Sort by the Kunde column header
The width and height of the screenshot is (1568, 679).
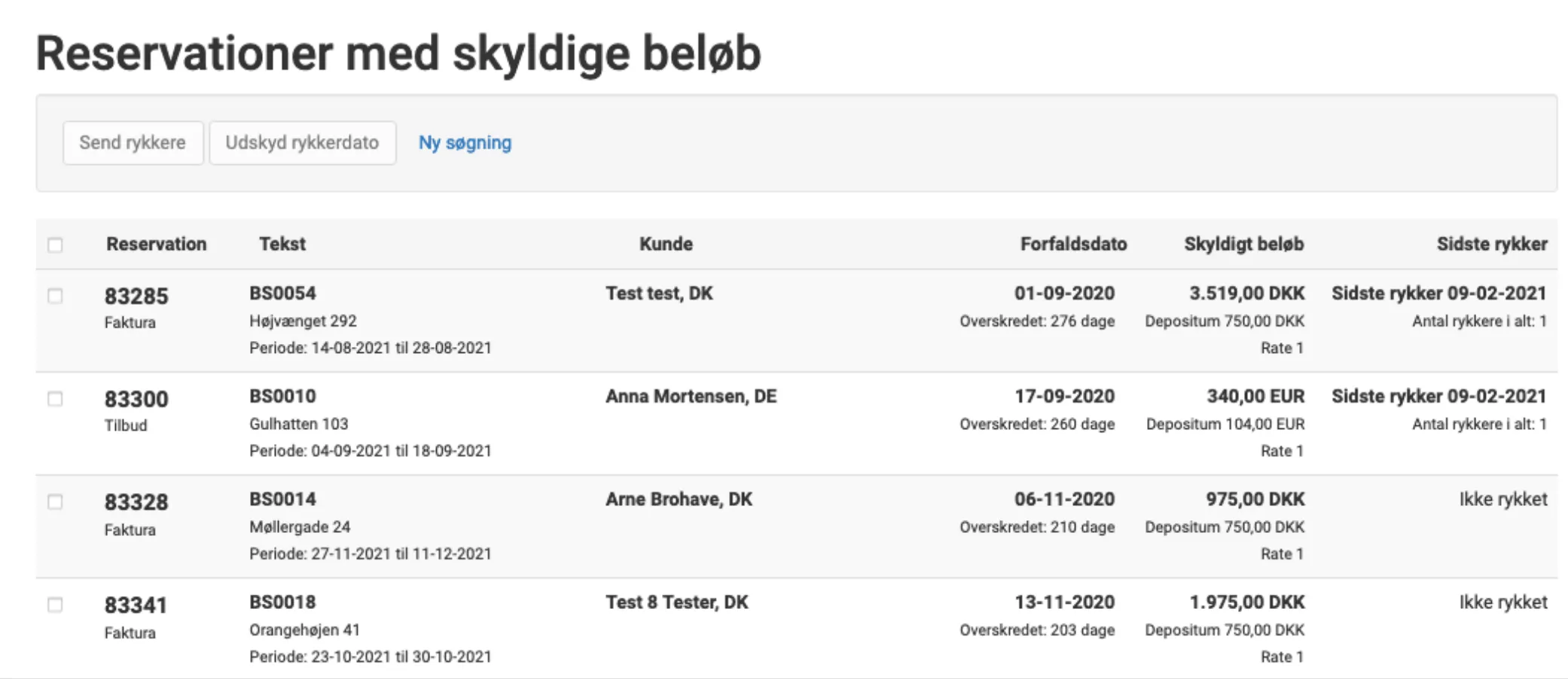(666, 244)
